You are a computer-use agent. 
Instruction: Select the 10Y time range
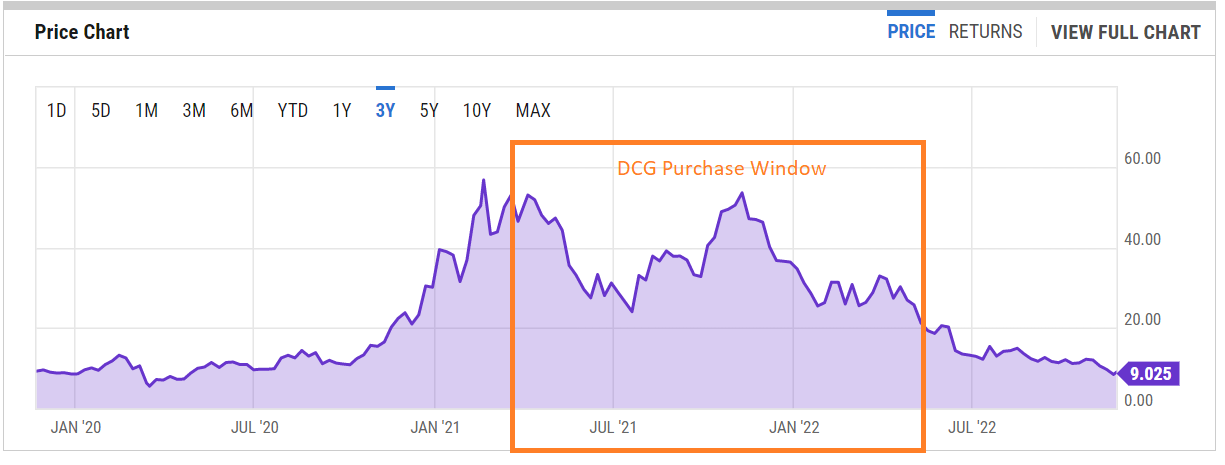tap(476, 110)
